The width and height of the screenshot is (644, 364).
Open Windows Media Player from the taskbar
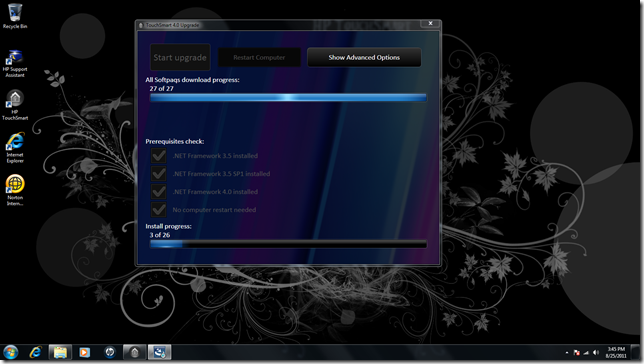[x=85, y=352]
